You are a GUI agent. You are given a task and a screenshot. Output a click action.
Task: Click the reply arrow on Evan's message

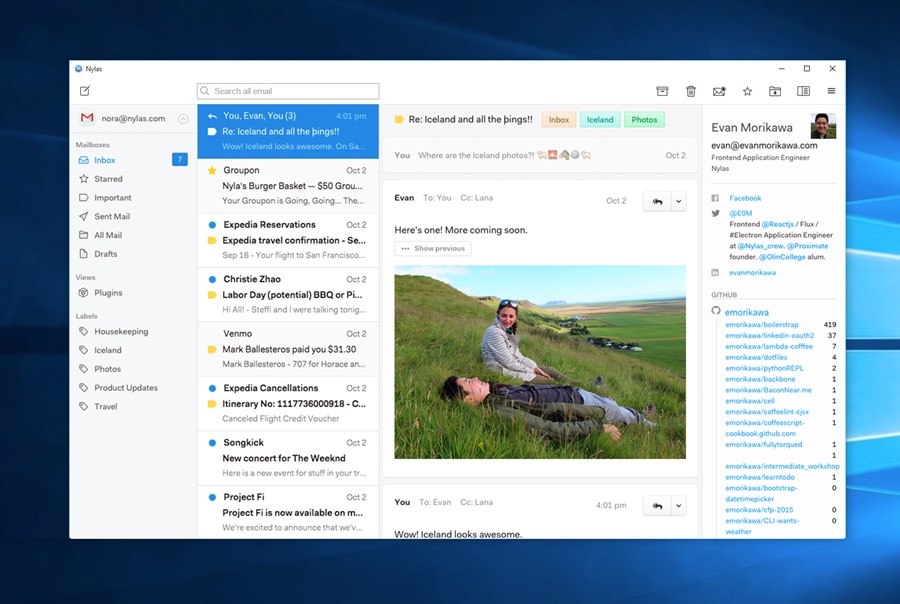coord(657,201)
